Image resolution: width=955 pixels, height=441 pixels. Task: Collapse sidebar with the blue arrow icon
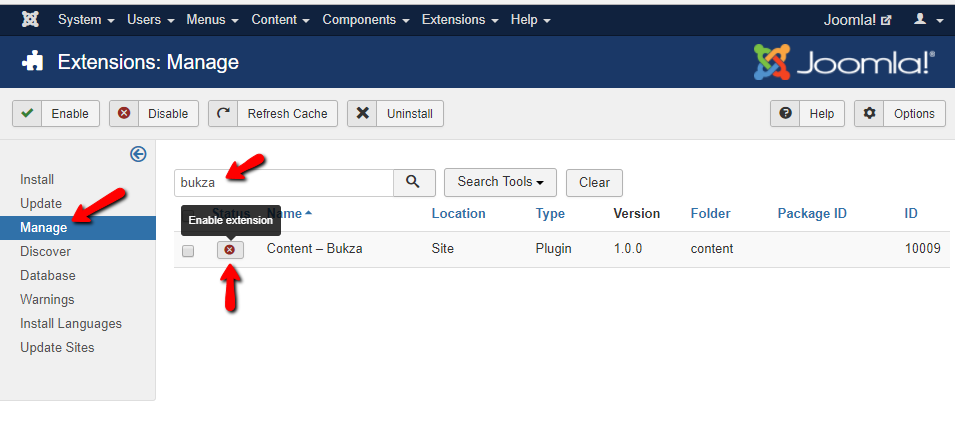point(139,154)
